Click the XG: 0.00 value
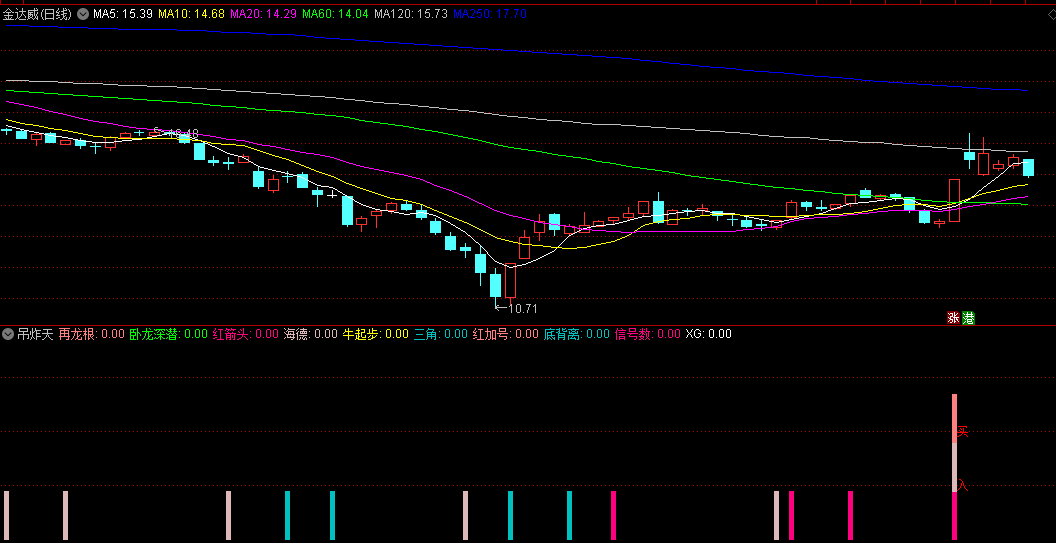 (708, 333)
